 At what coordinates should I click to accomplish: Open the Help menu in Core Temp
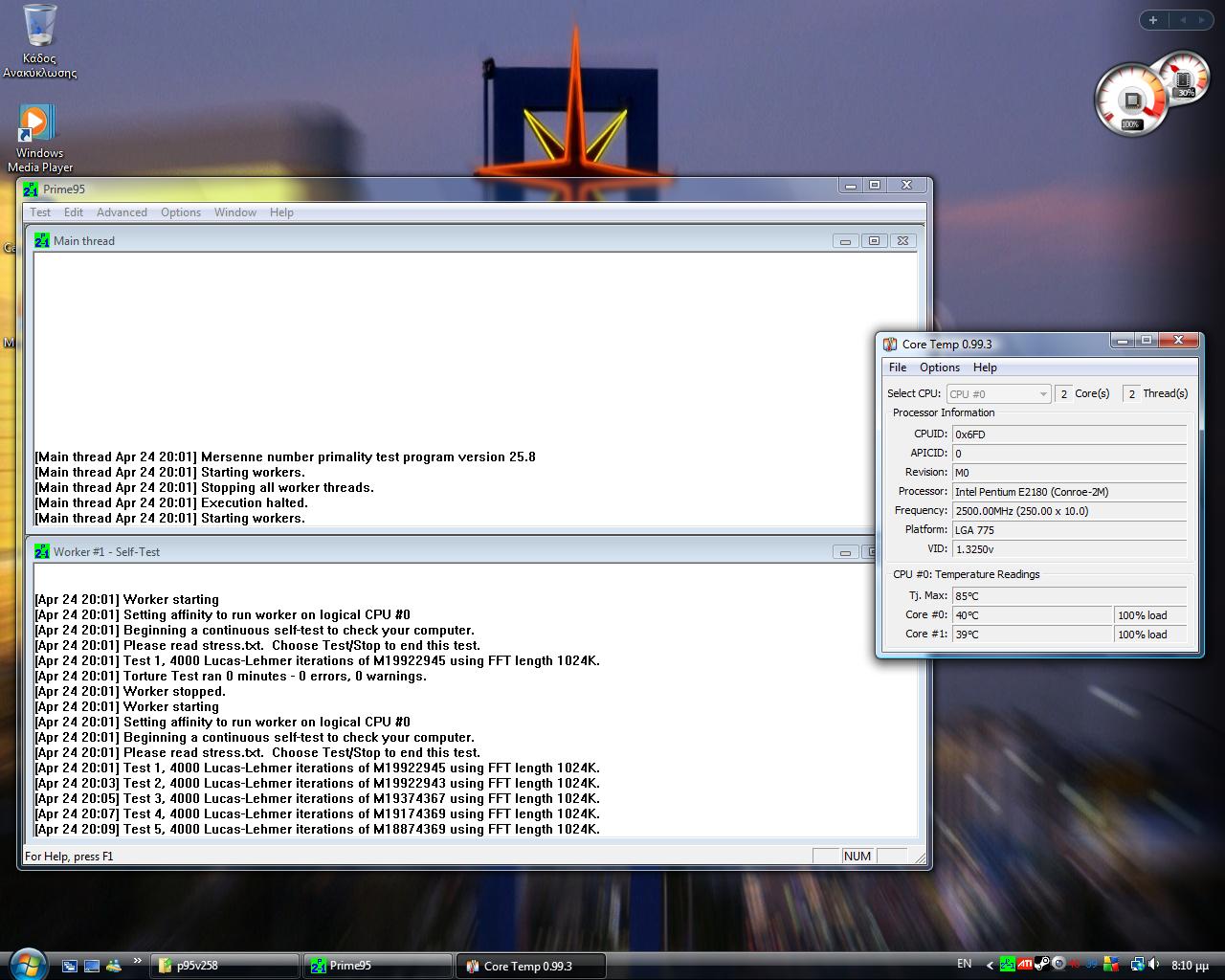[985, 367]
